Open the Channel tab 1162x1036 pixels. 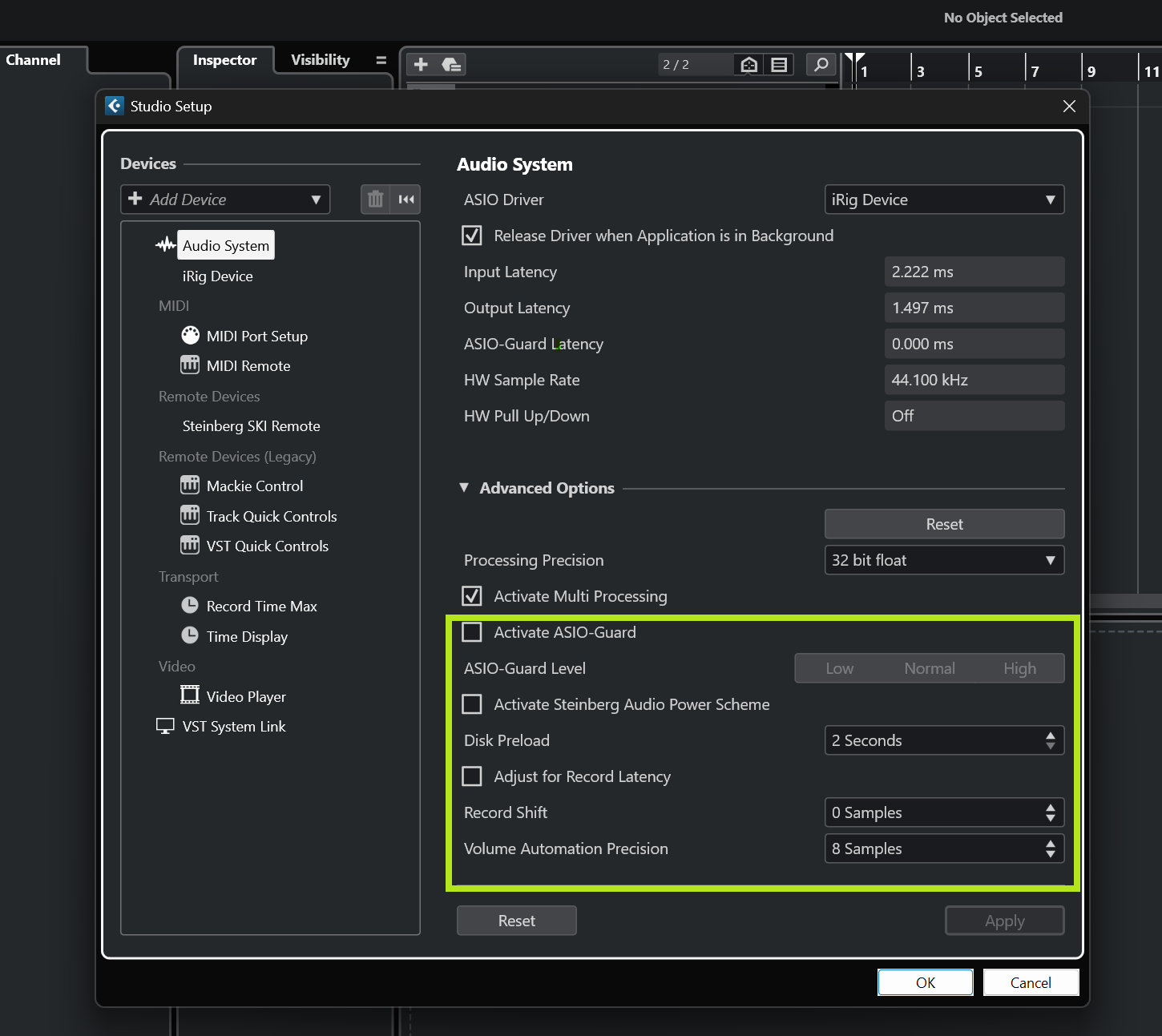point(33,60)
